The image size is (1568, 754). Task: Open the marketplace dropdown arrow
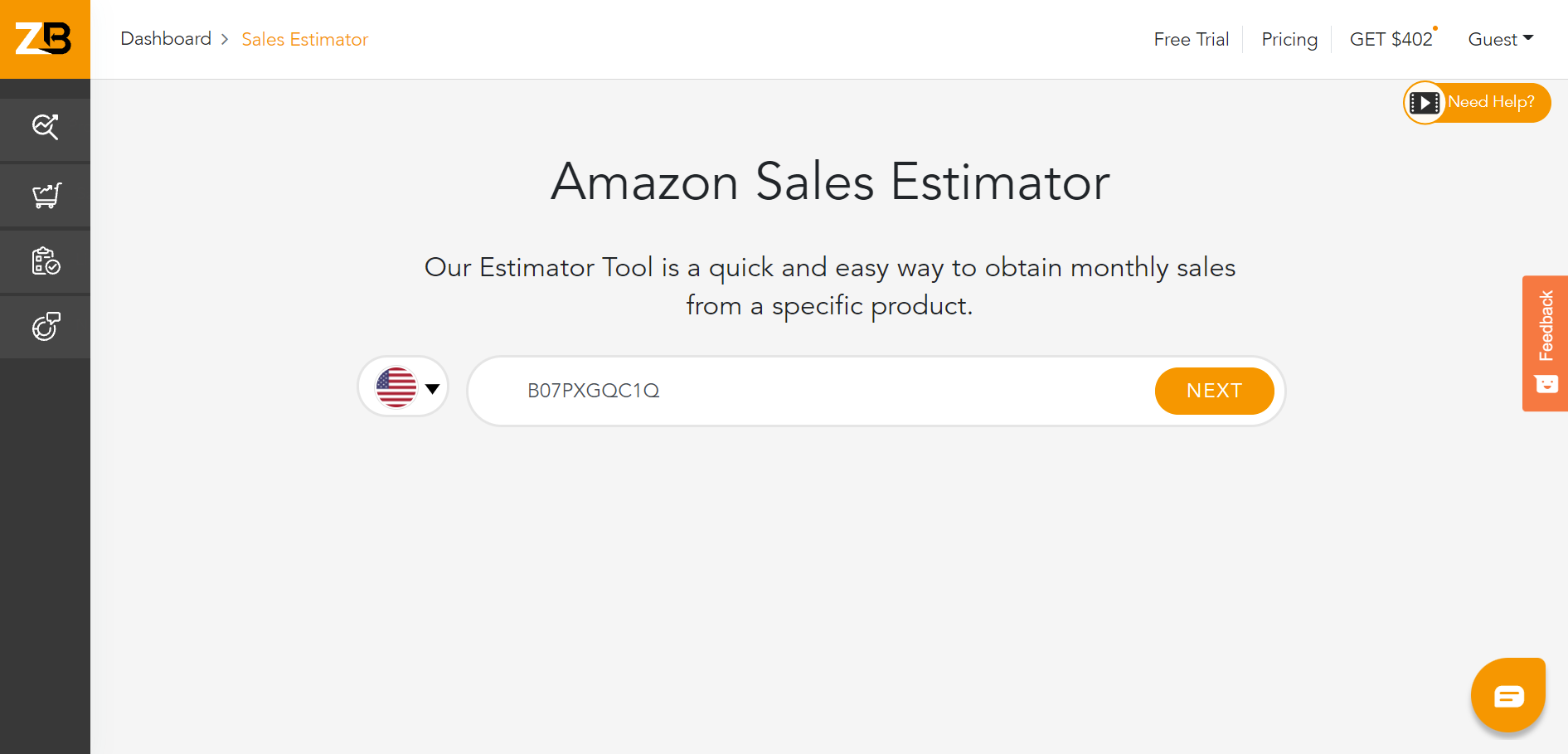pyautogui.click(x=432, y=387)
